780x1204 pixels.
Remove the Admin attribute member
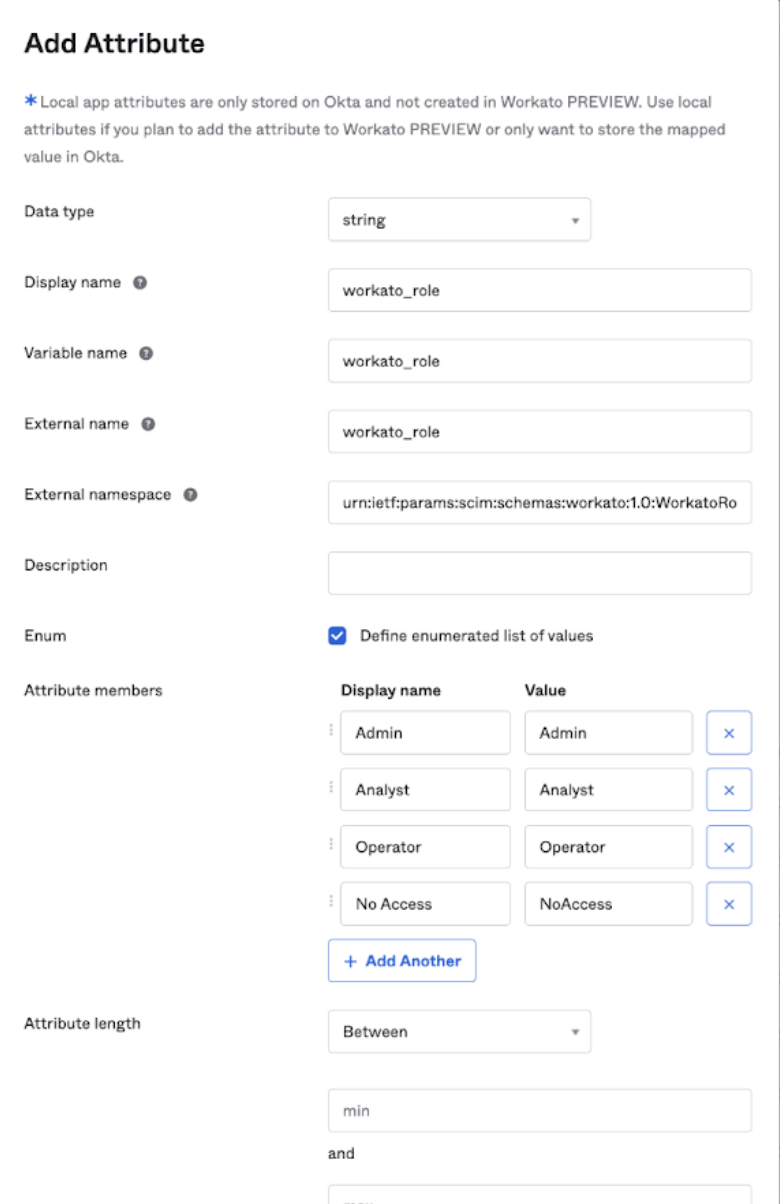click(729, 733)
